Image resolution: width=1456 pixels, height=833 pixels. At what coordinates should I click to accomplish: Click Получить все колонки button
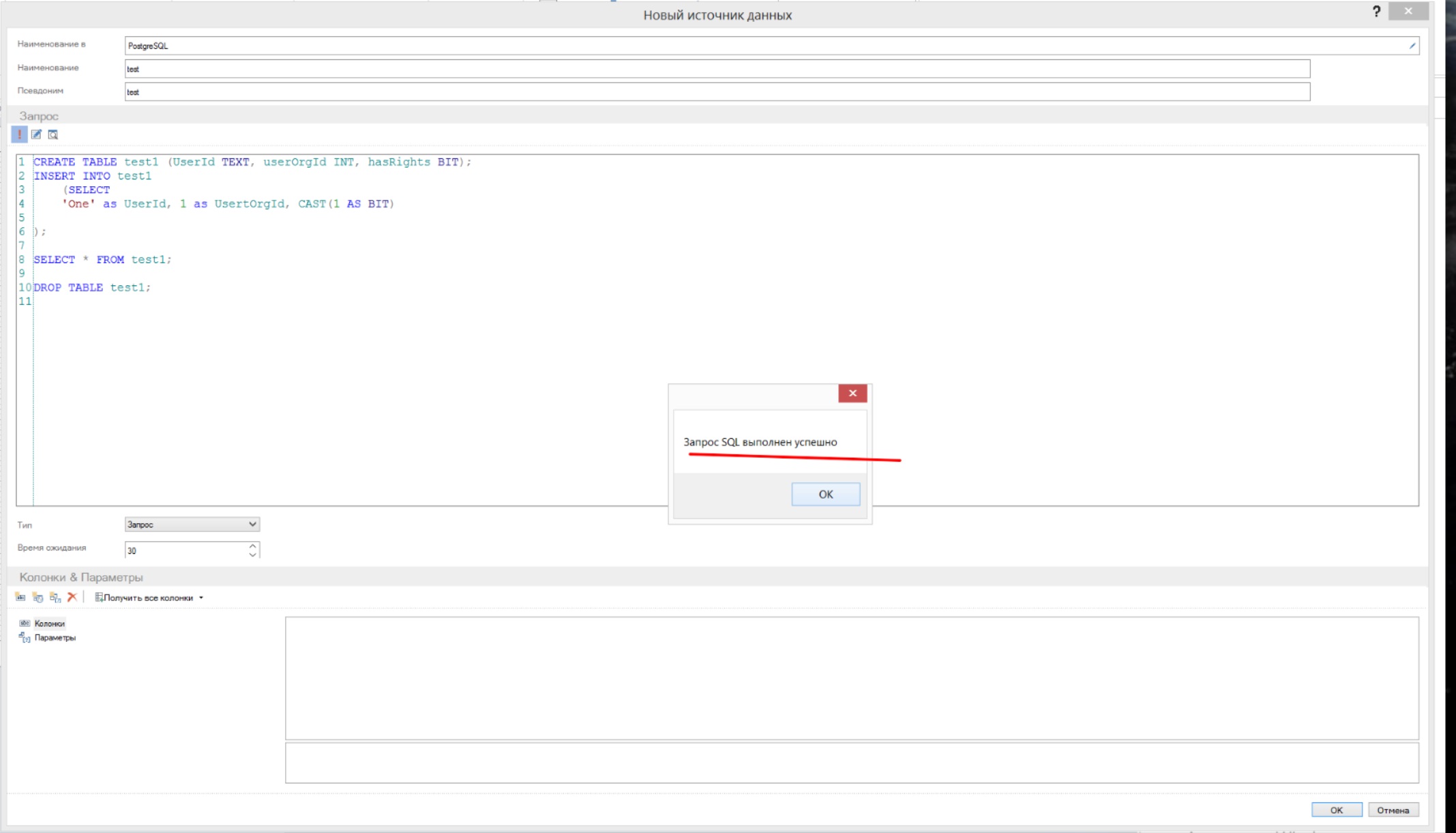pyautogui.click(x=145, y=598)
